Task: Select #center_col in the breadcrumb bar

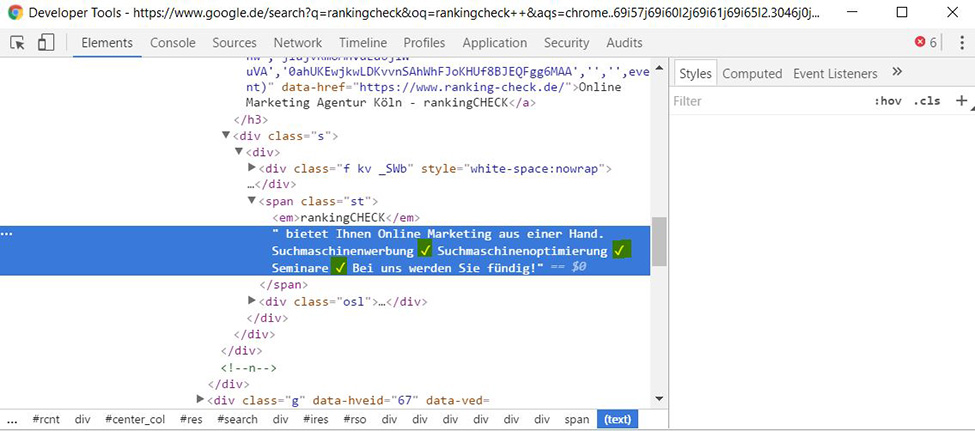Action: pos(135,419)
